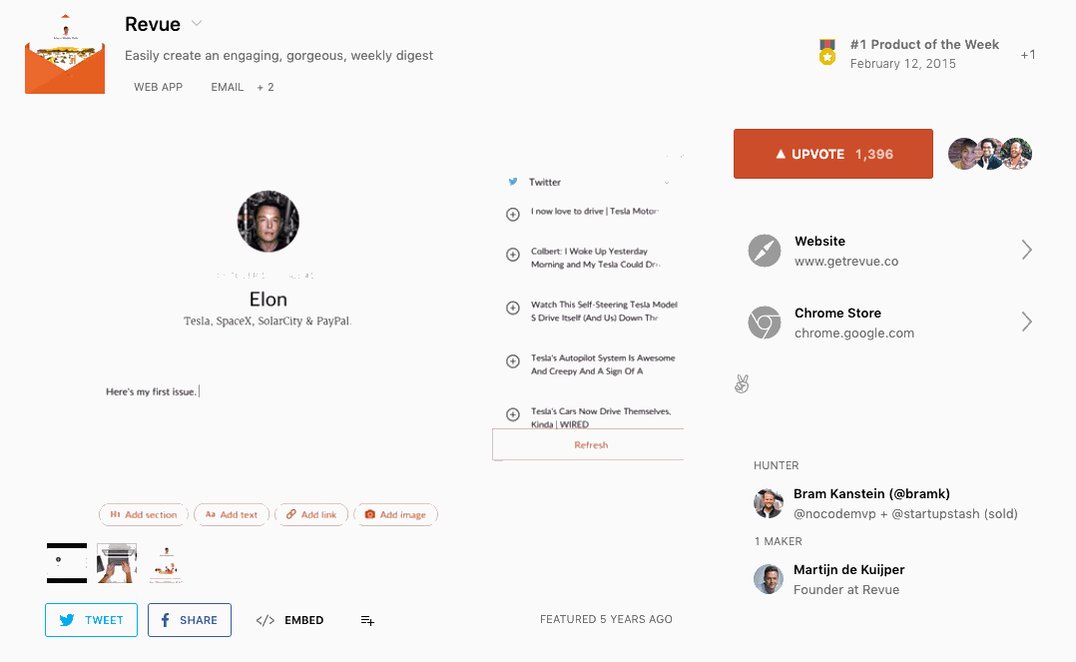Click Elon's profile photo

[268, 221]
